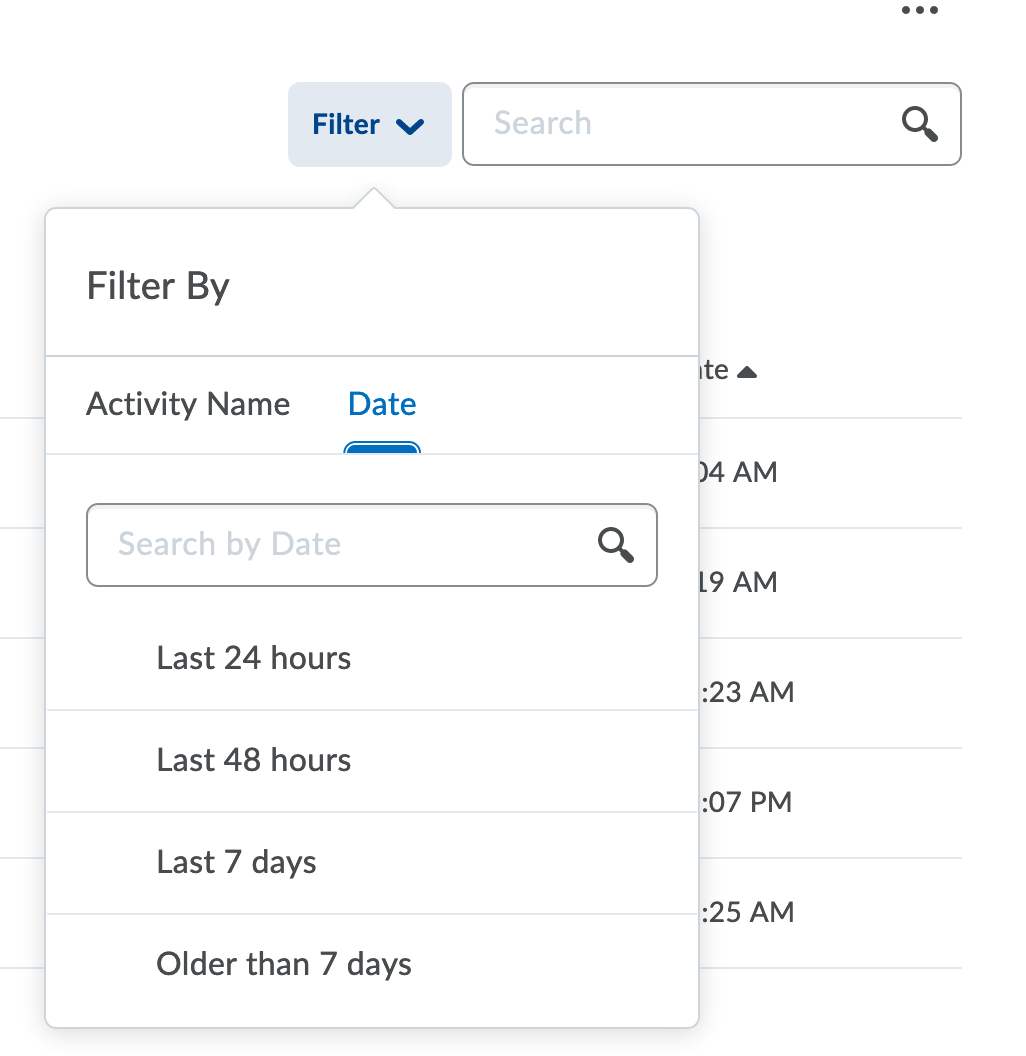Focus the Search by Date field
1026x1056 pixels.
pyautogui.click(x=340, y=545)
